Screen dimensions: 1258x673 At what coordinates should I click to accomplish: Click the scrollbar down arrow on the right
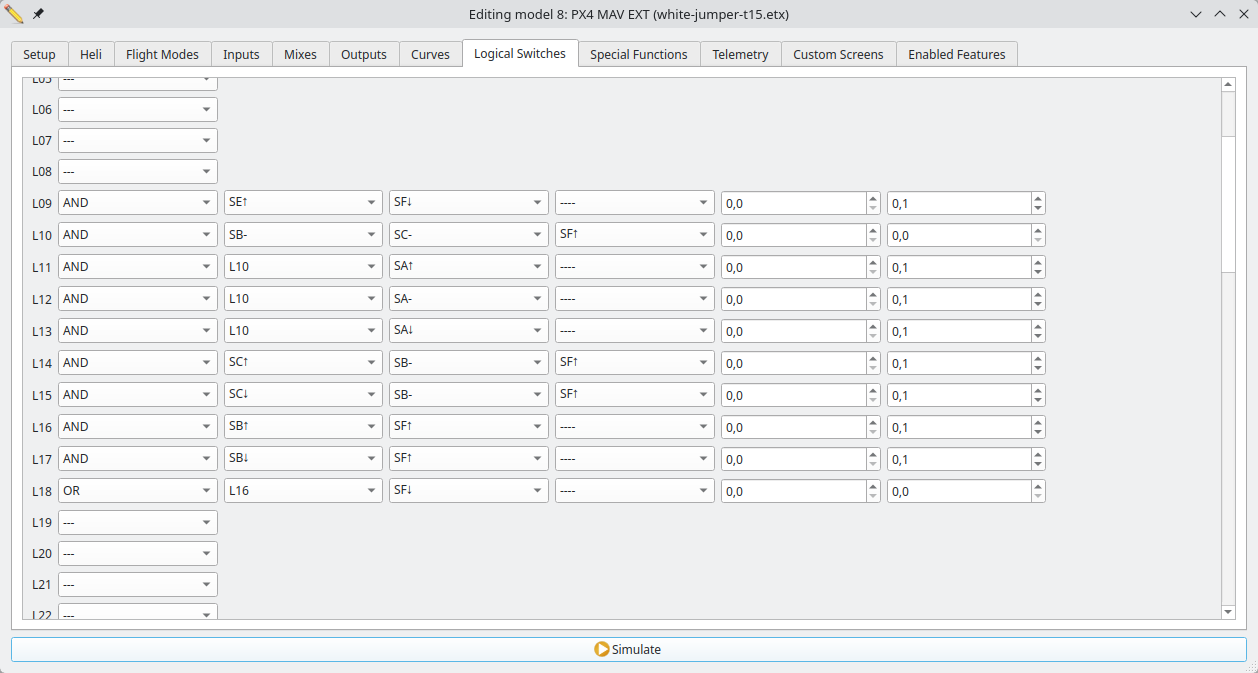click(x=1228, y=611)
